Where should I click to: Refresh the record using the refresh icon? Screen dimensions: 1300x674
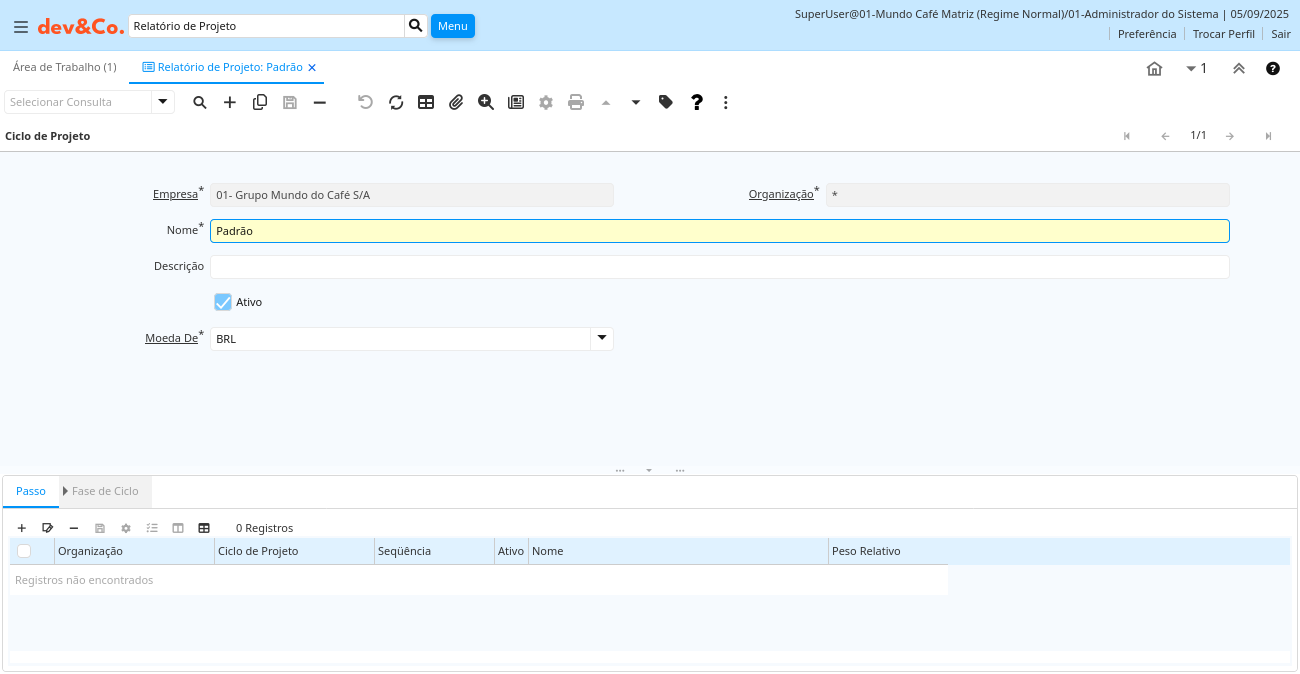[x=396, y=102]
